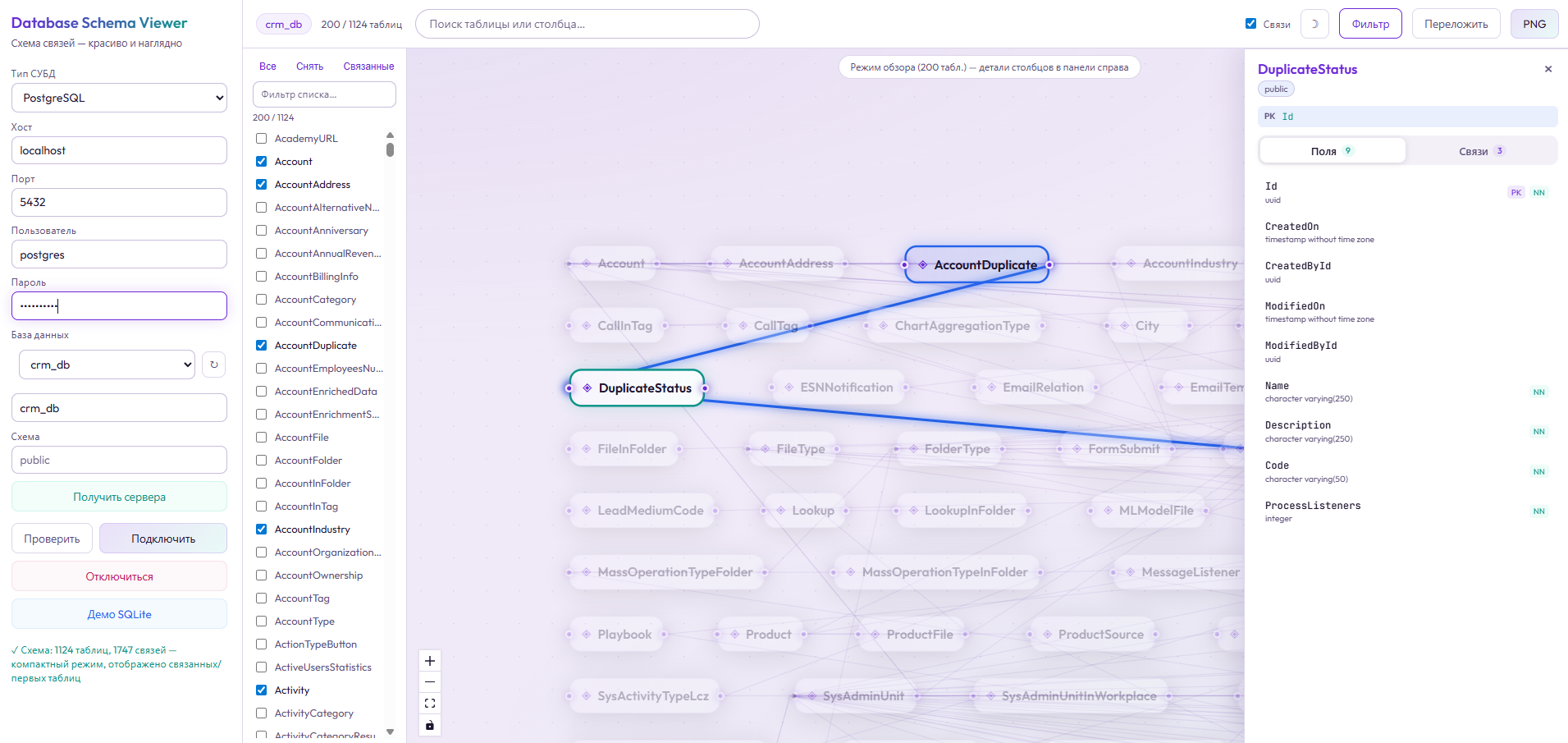Click the PK Id key row

(x=1407, y=117)
